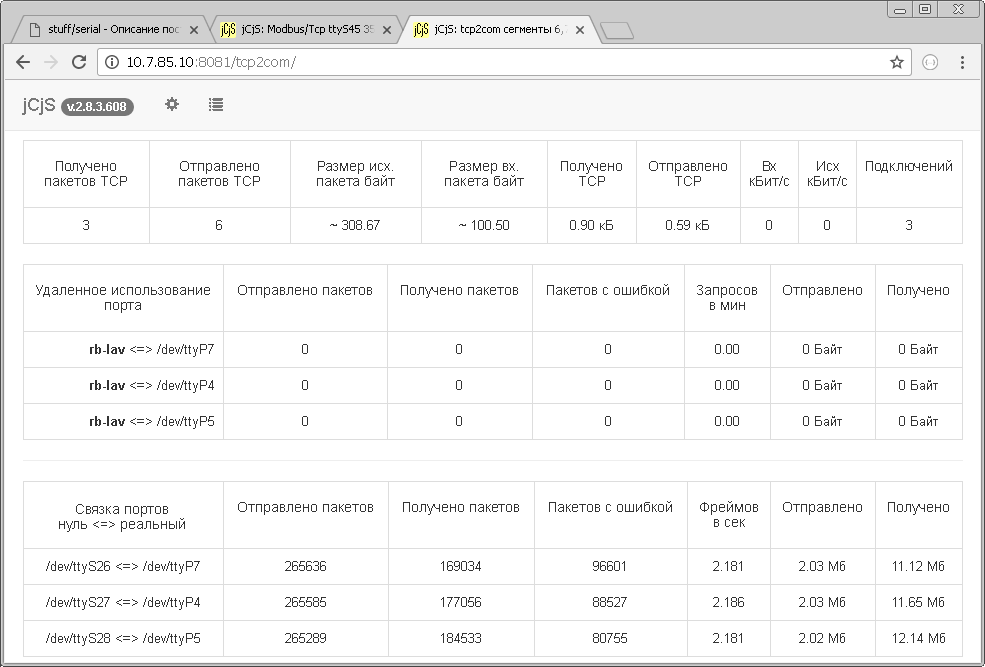This screenshot has height=667, width=985.
Task: Bookmark this page with the star icon
Action: tap(896, 62)
